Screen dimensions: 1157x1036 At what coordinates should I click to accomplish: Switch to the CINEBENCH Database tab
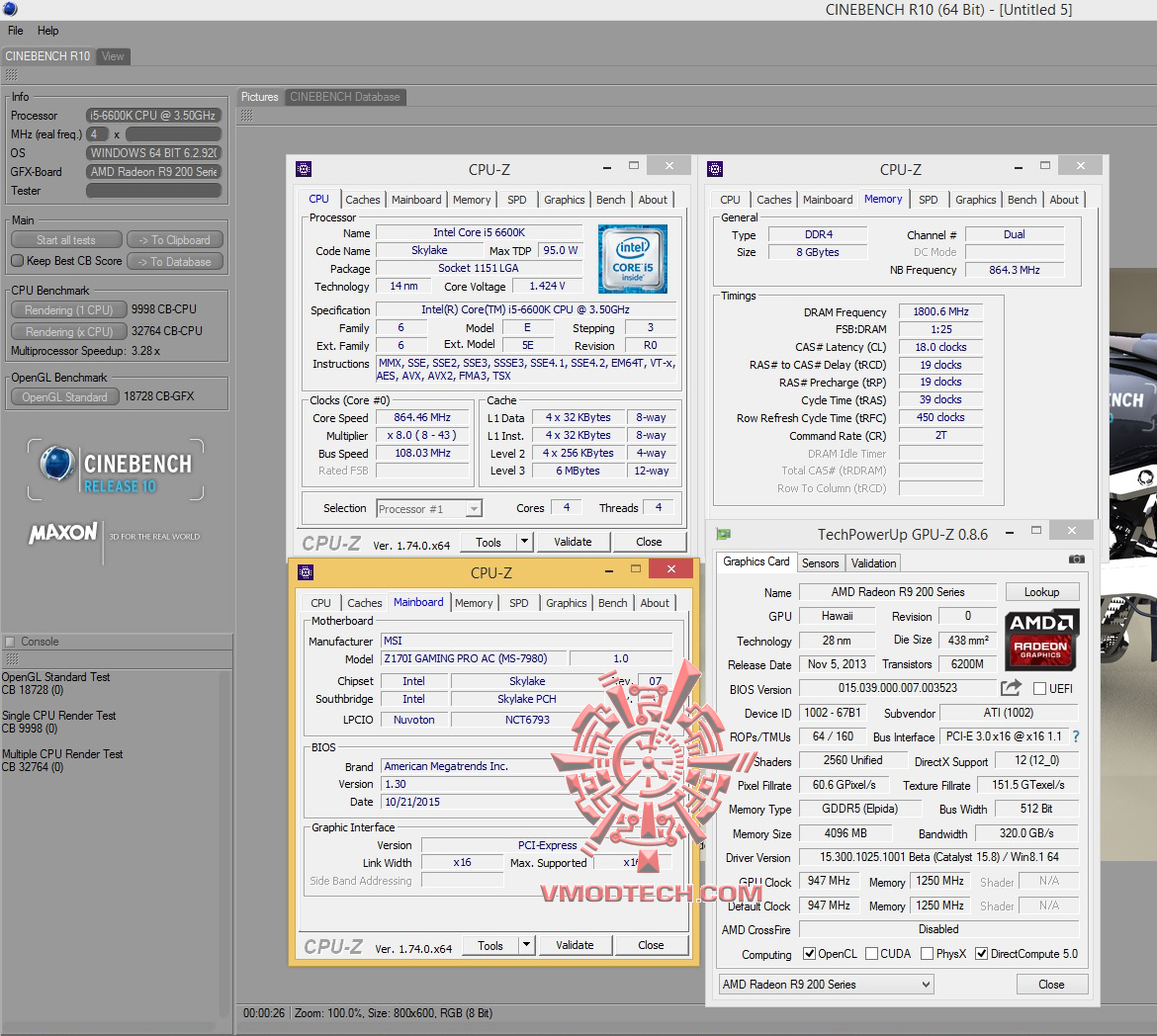coord(344,97)
